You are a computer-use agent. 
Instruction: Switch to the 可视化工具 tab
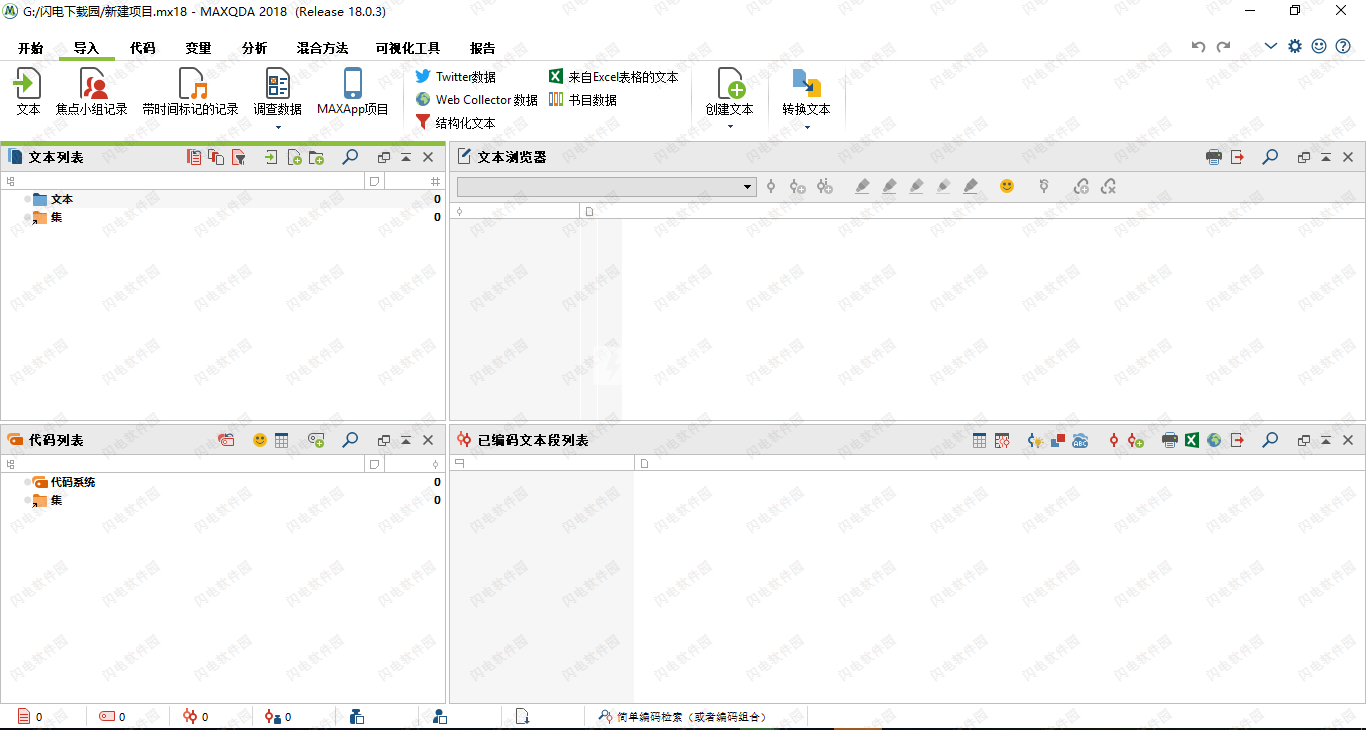click(408, 48)
